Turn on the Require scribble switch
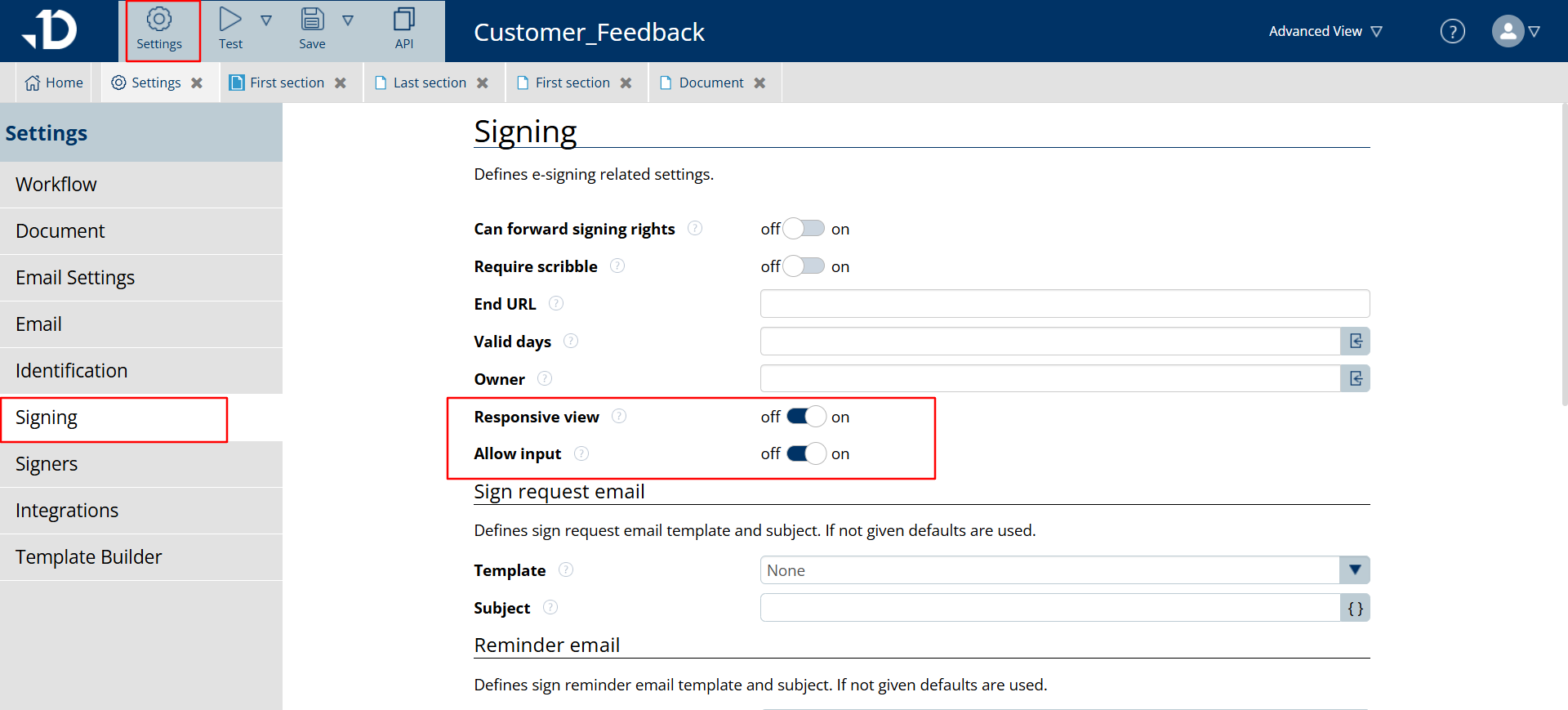The image size is (1568, 710). click(x=804, y=266)
